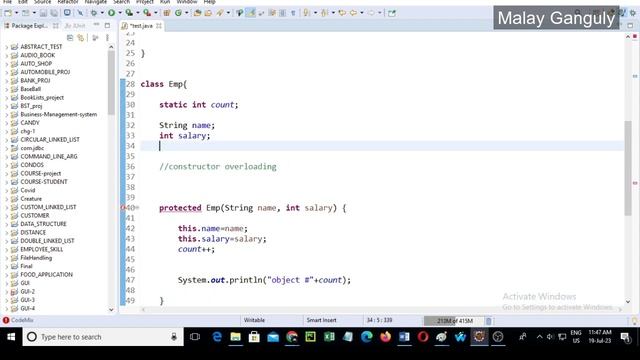Switch to the JUnit tab
640x360 pixels.
click(x=75, y=25)
